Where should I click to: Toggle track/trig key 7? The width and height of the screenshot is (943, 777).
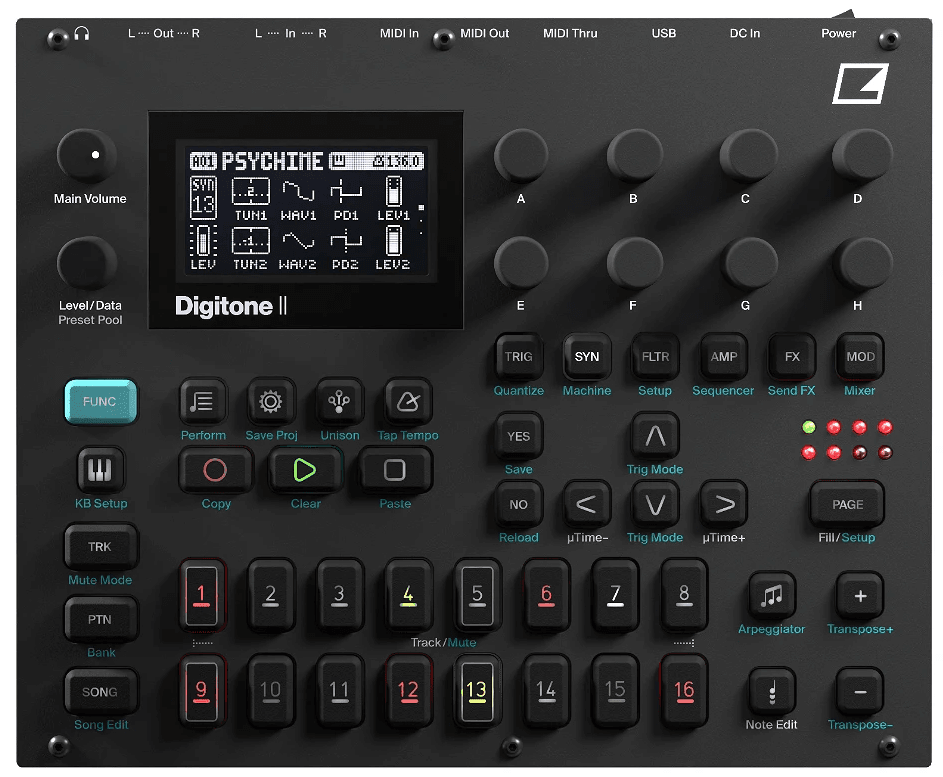[615, 595]
